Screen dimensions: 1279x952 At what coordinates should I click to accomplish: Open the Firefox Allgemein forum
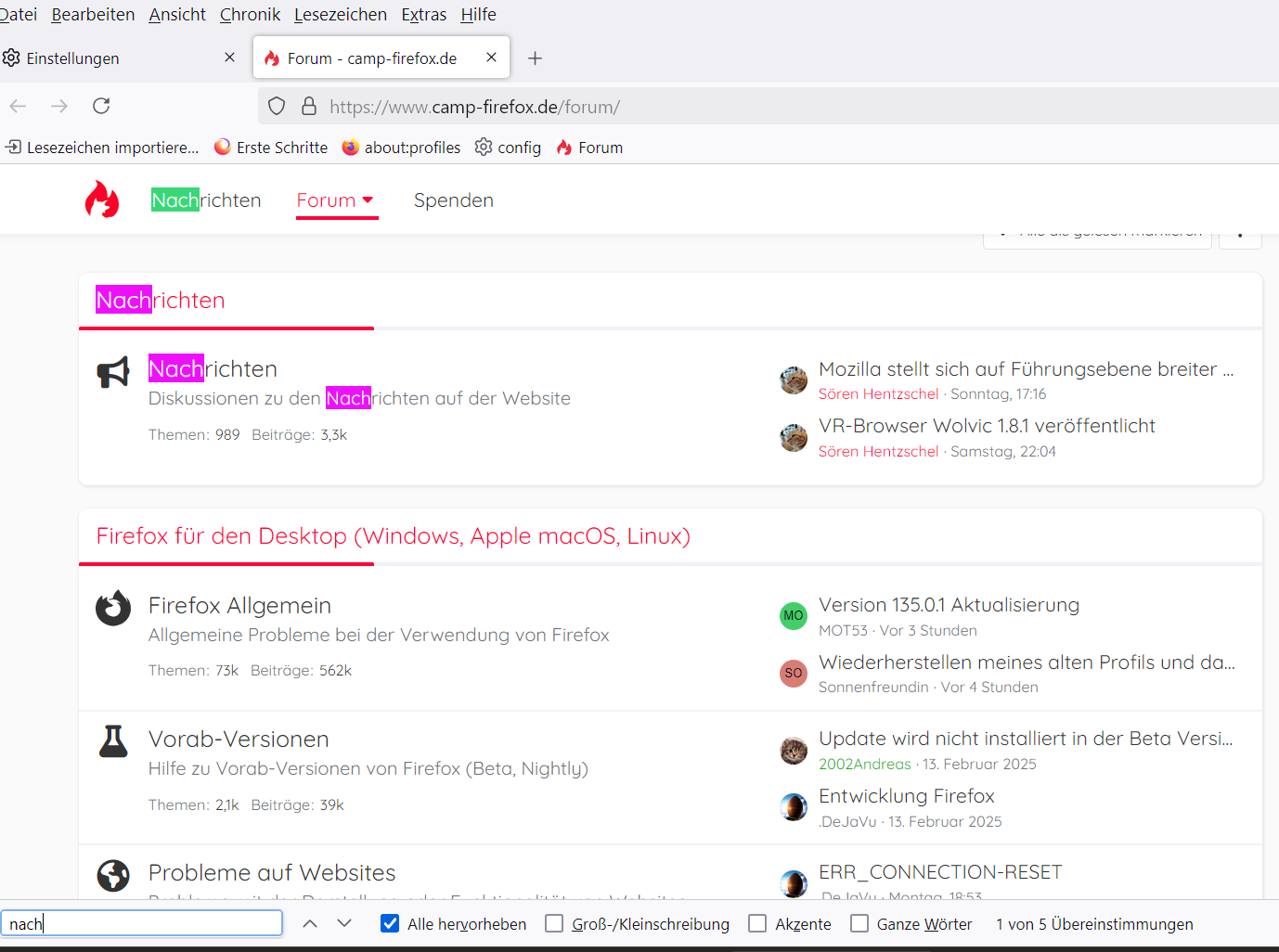tap(239, 606)
